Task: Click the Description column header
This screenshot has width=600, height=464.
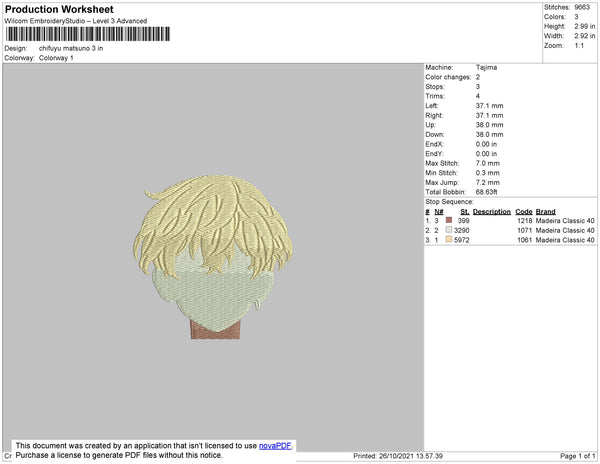Action: 492,212
